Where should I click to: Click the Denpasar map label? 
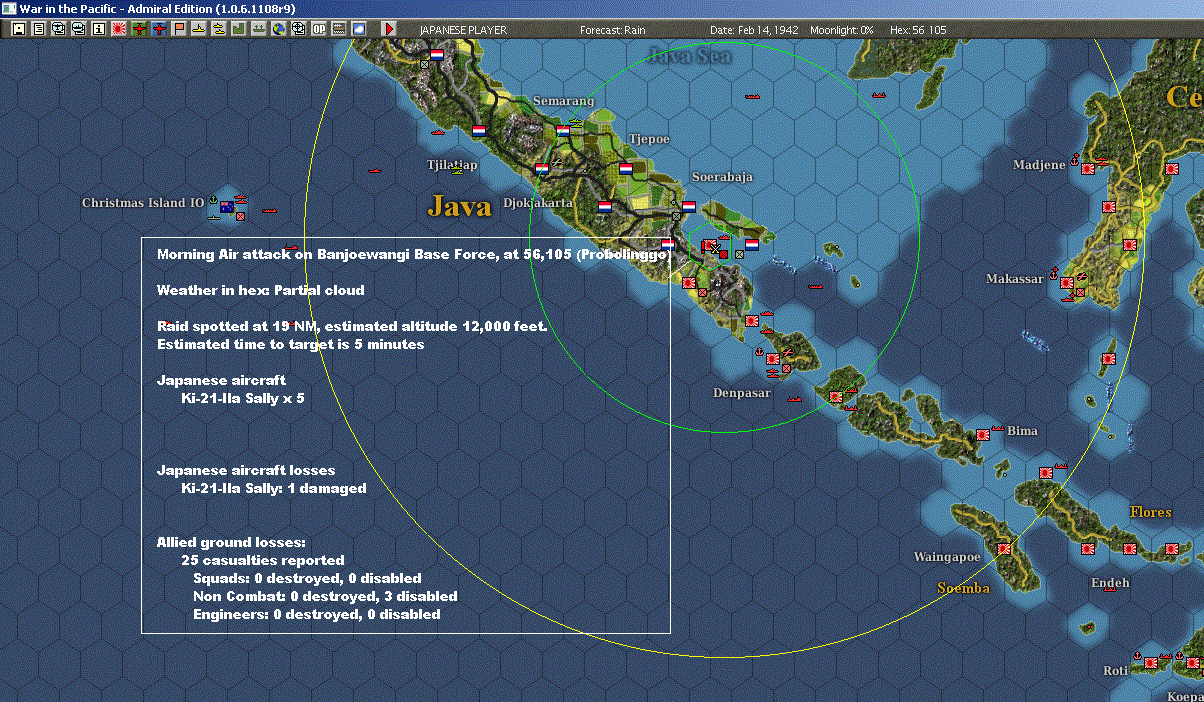coord(742,393)
